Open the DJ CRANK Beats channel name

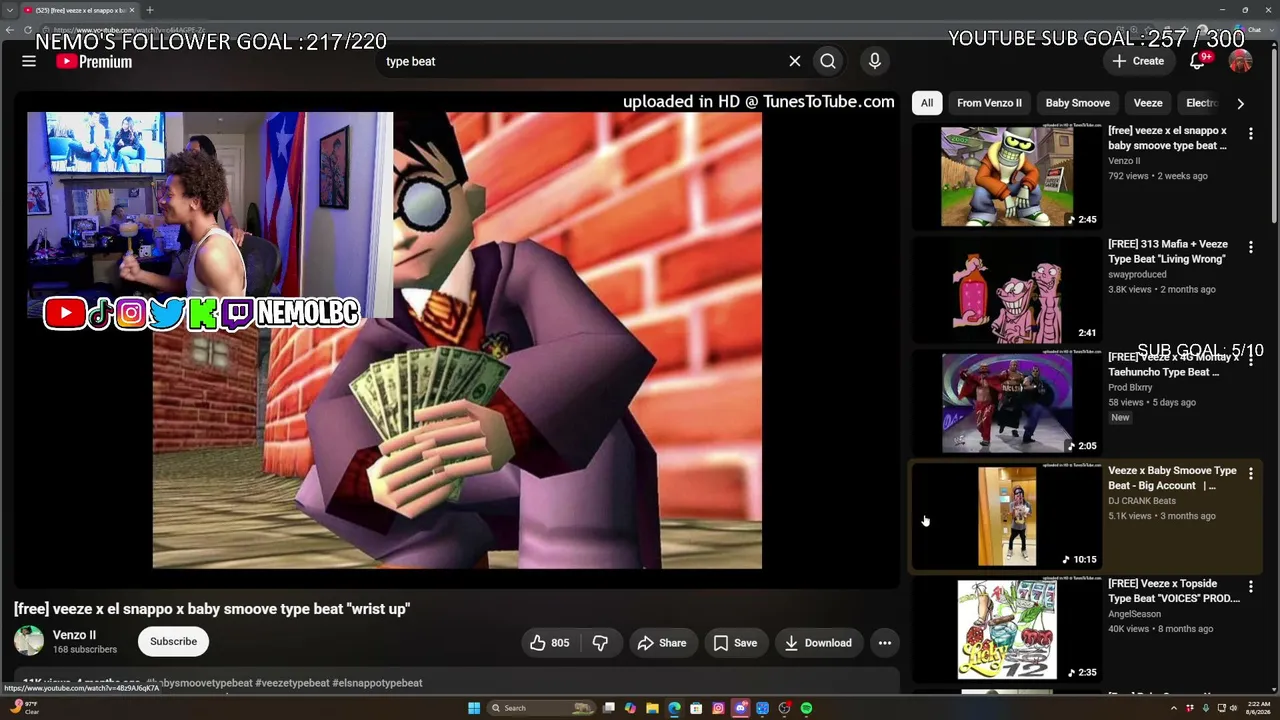click(x=1142, y=501)
